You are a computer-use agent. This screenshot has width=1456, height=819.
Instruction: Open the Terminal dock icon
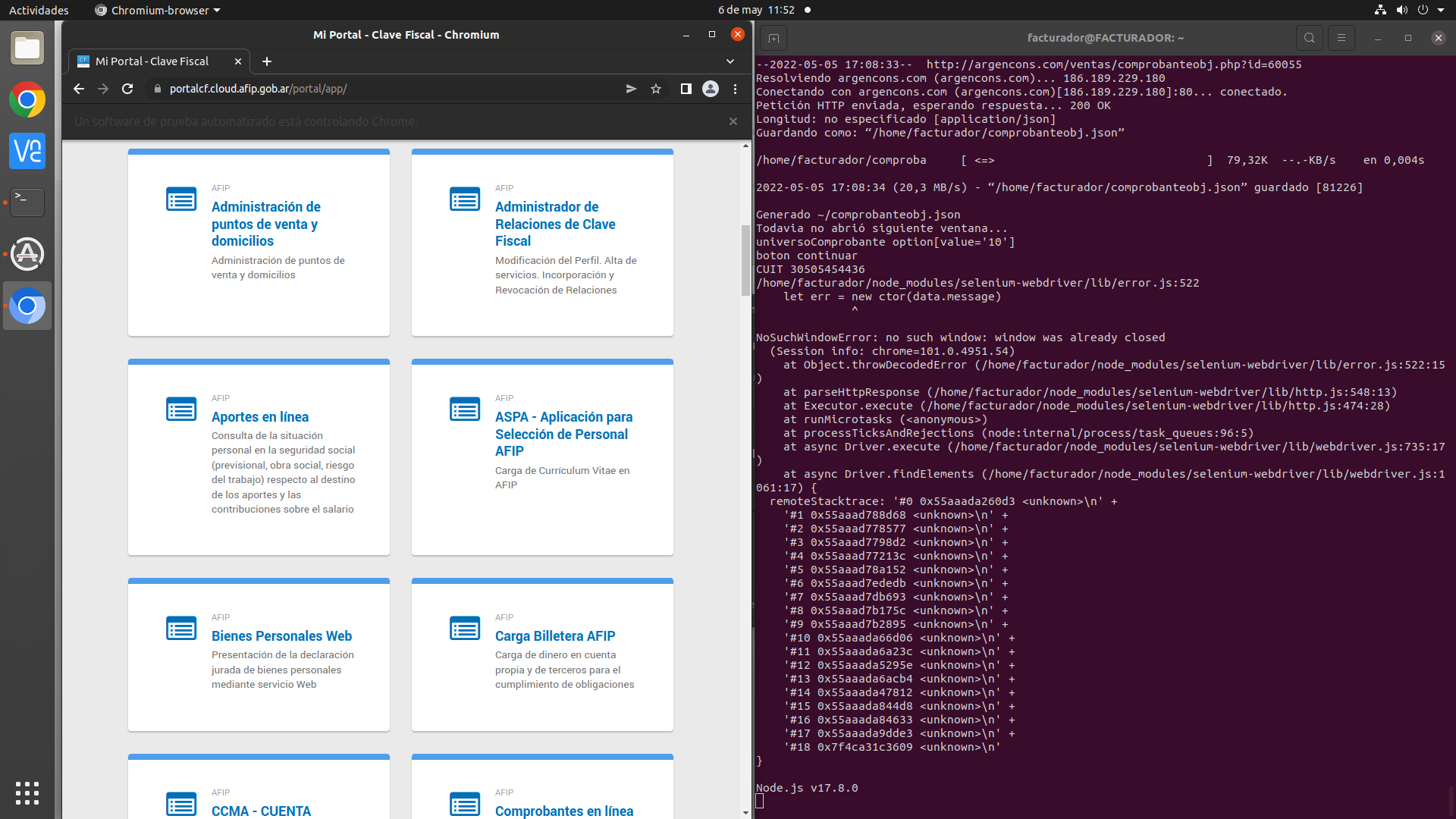(x=27, y=202)
